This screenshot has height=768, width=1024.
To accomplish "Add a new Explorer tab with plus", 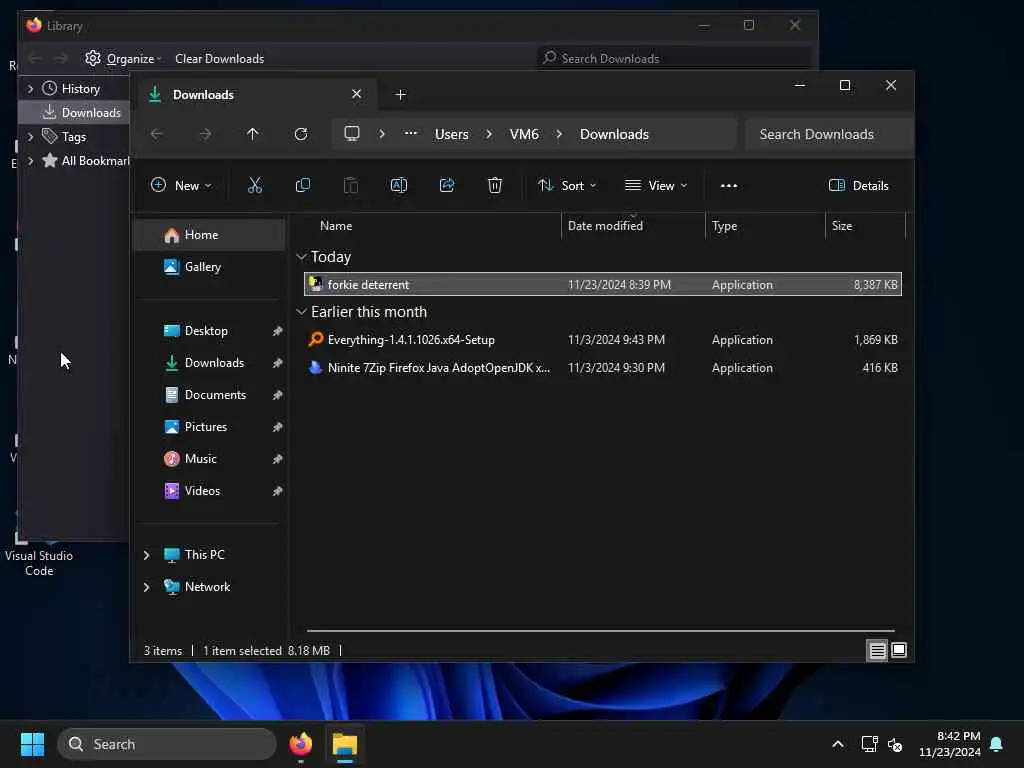I will tap(401, 95).
